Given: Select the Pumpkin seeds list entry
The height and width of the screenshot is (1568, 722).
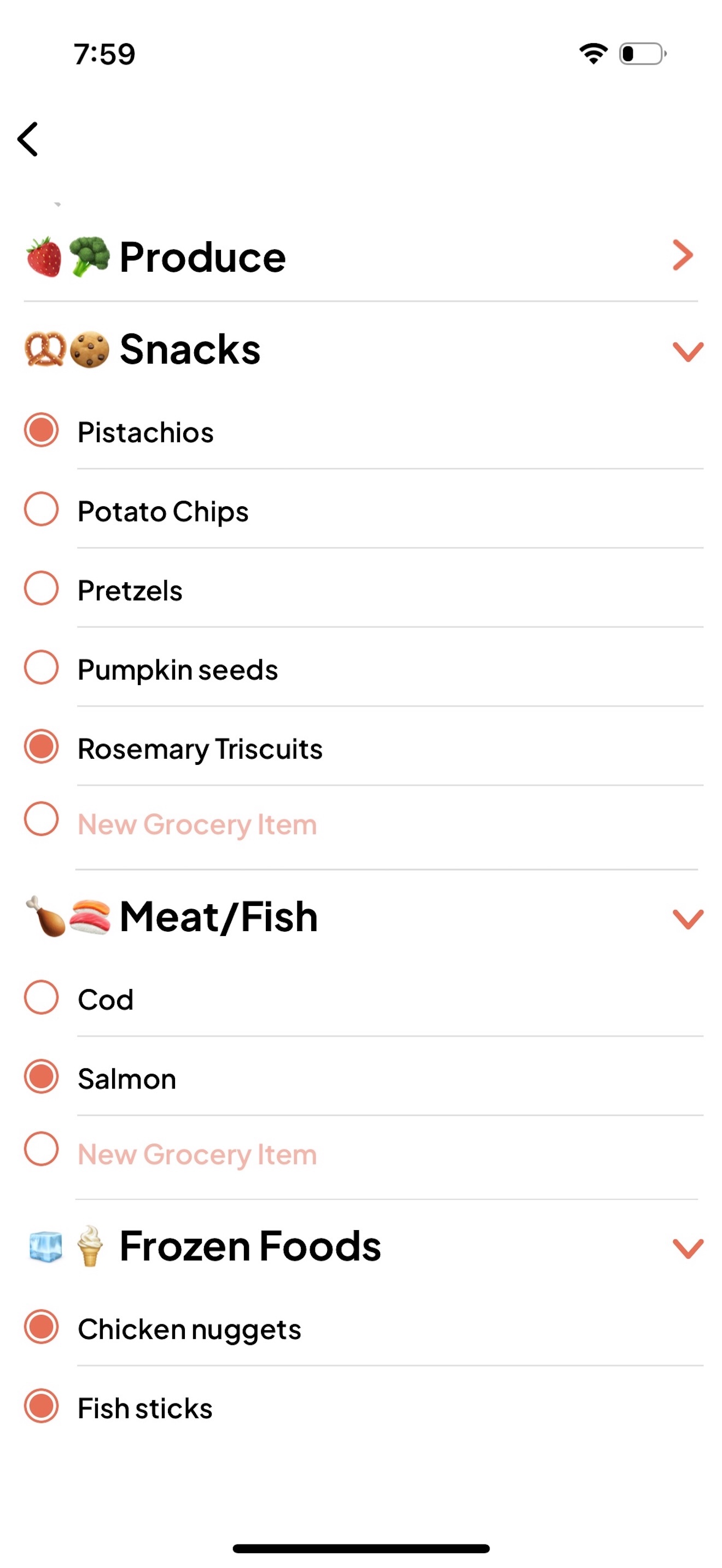Looking at the screenshot, I should (178, 670).
